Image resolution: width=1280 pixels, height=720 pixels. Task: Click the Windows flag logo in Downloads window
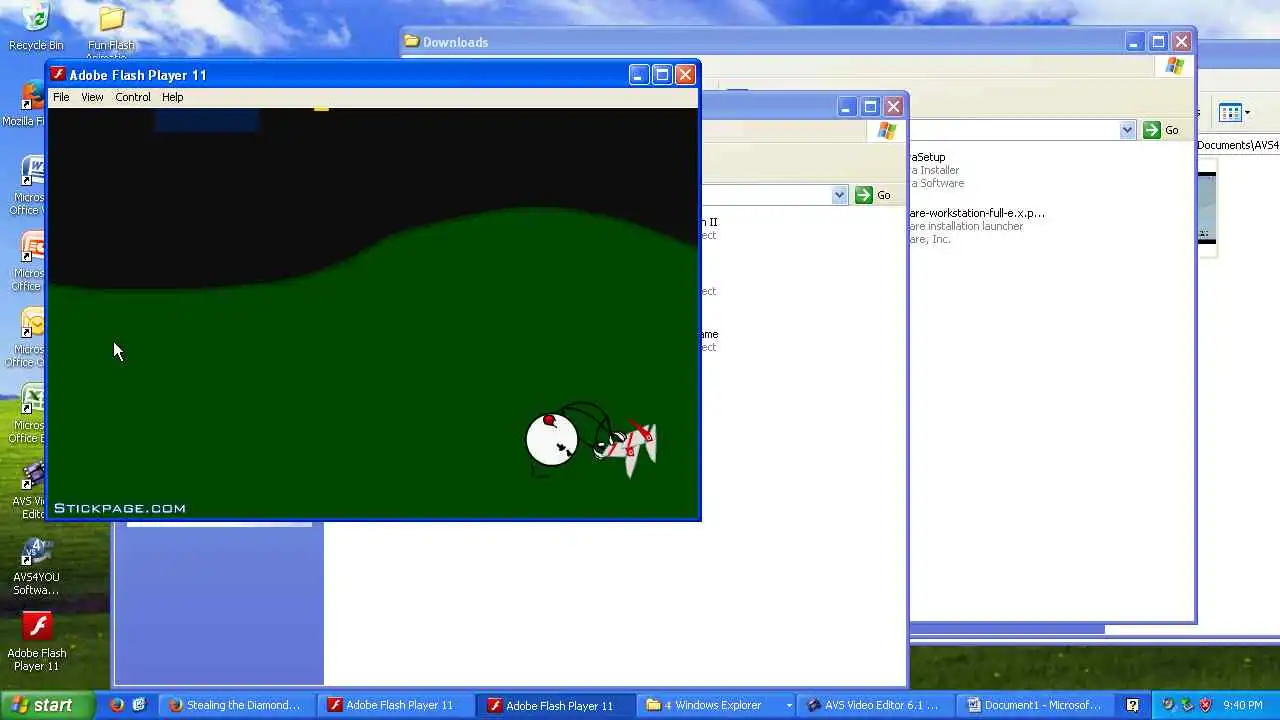(1175, 66)
